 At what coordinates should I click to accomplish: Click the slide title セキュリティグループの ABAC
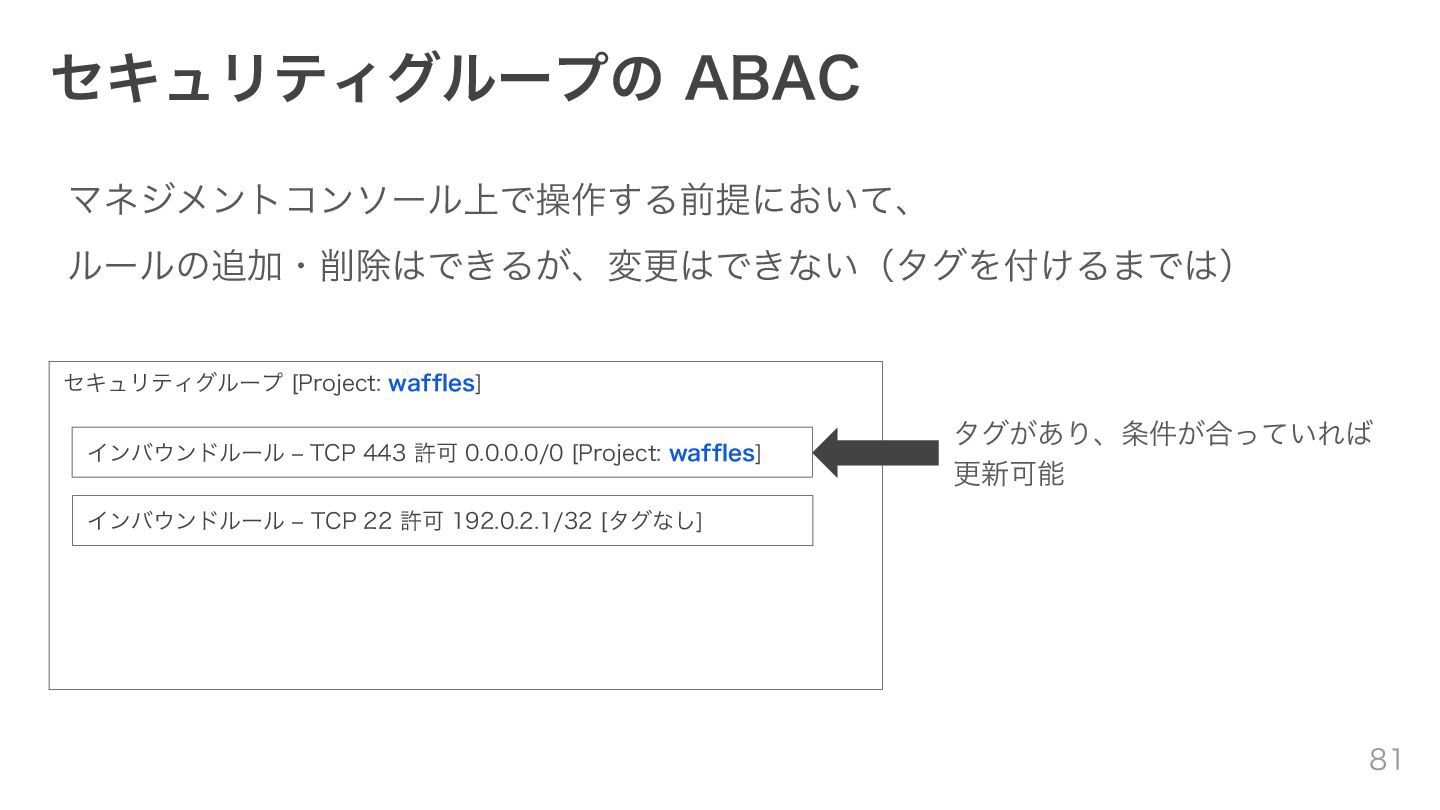[x=456, y=78]
